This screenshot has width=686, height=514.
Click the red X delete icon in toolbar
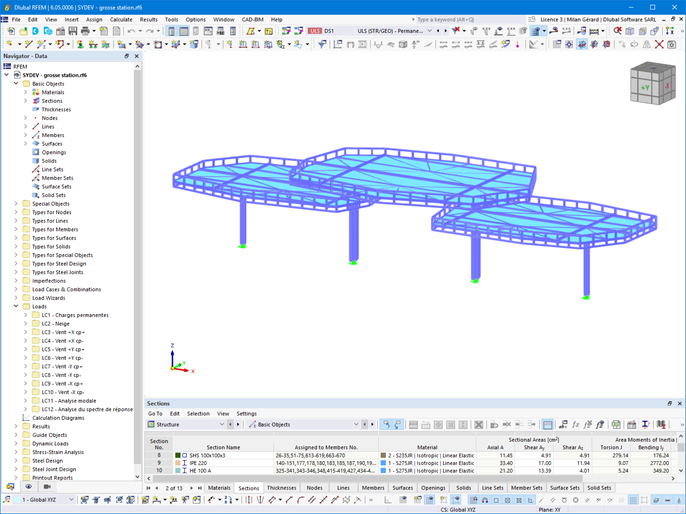point(659,44)
